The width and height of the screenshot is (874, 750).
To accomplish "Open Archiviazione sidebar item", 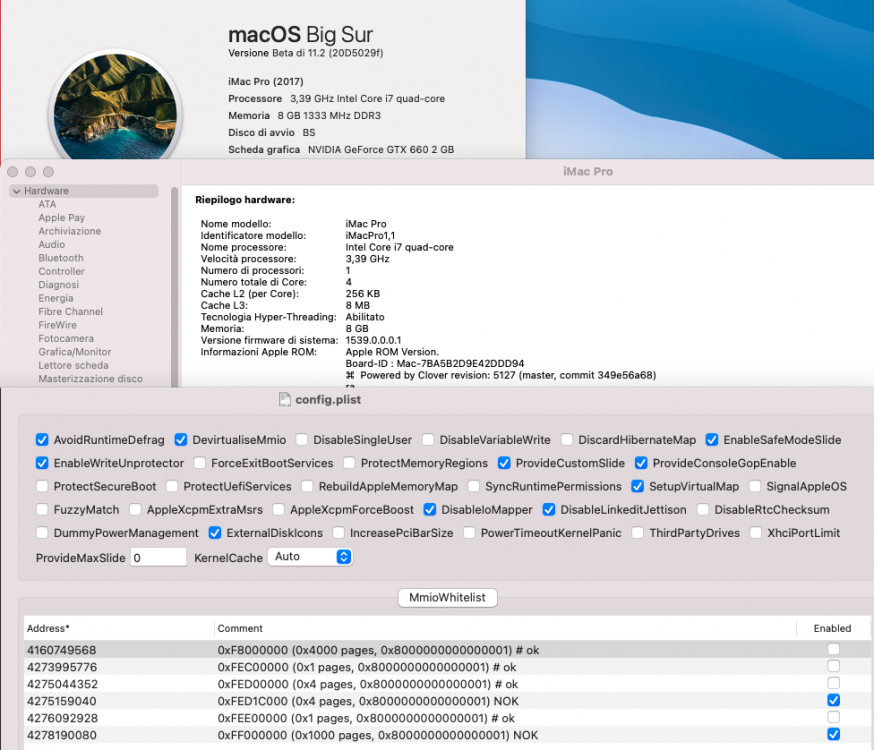I will 70,231.
